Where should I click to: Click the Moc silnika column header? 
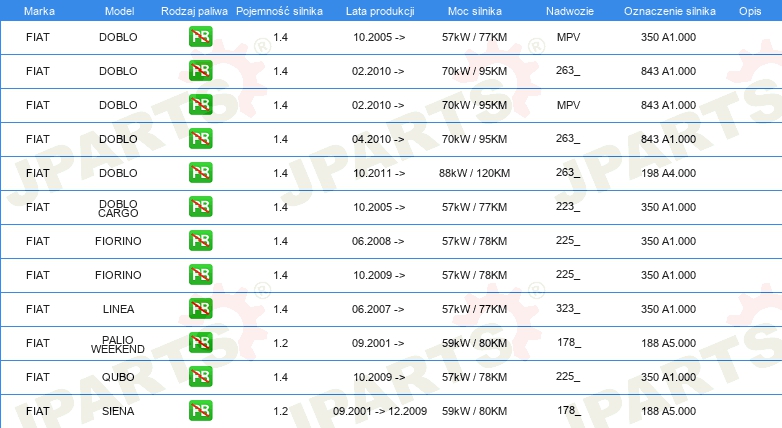(x=475, y=11)
